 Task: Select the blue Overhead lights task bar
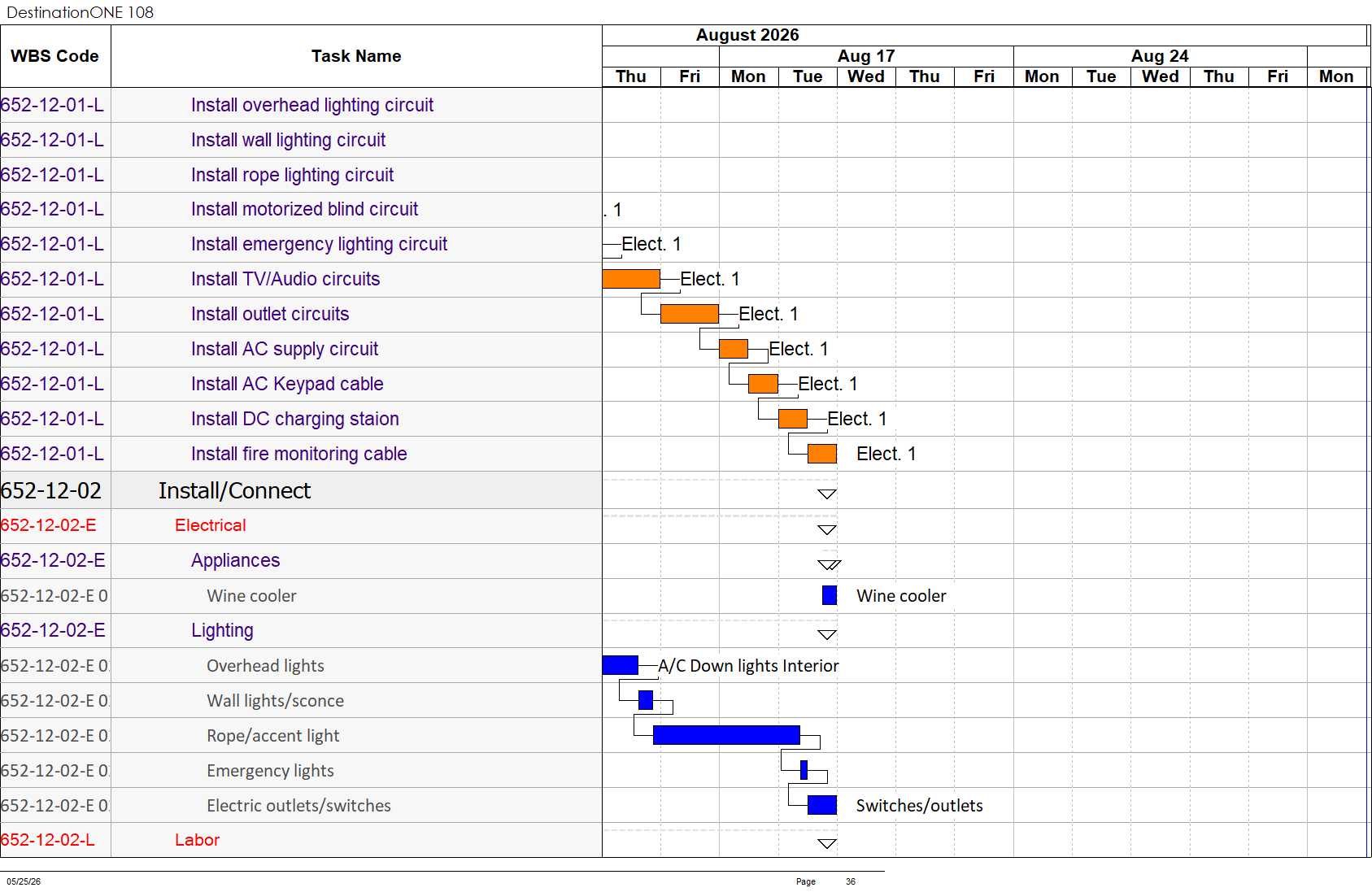pos(620,665)
